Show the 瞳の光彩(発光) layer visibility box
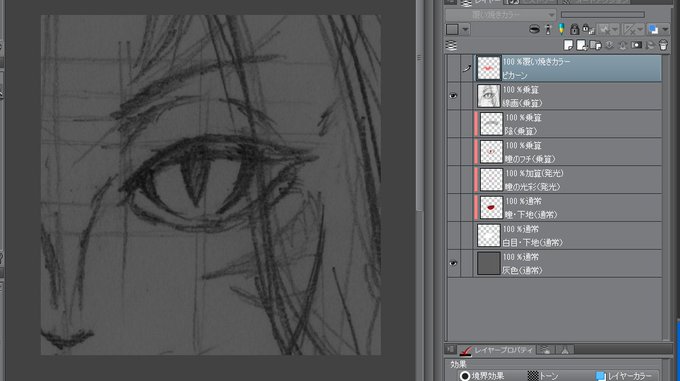Viewport: 680px width, 381px height. [x=453, y=179]
